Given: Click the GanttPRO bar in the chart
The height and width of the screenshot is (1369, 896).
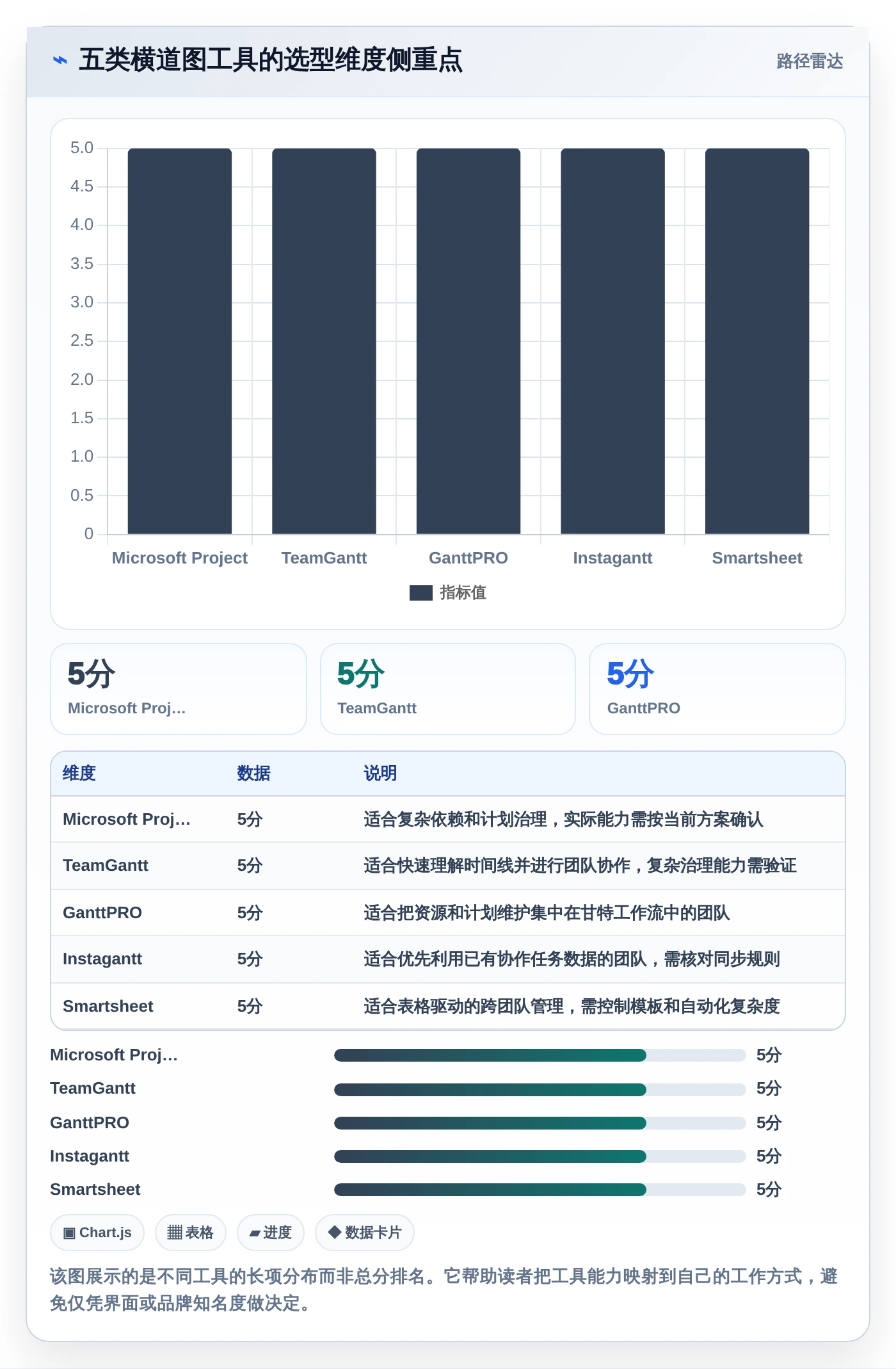Looking at the screenshot, I should (468, 341).
